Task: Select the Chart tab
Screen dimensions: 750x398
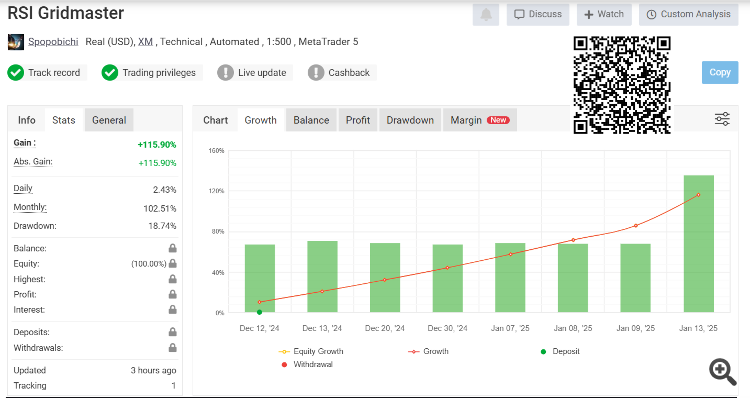Action: [x=215, y=120]
